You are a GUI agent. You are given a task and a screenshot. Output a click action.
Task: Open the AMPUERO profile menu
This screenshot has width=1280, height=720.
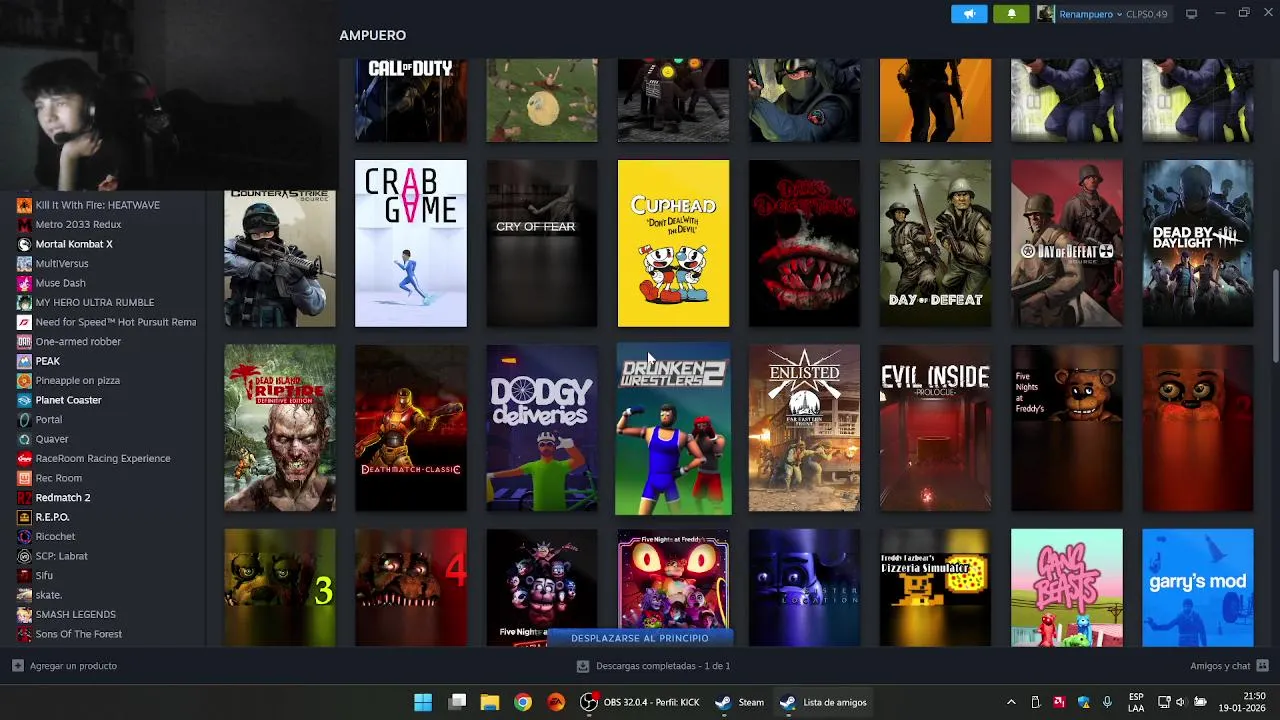point(373,35)
